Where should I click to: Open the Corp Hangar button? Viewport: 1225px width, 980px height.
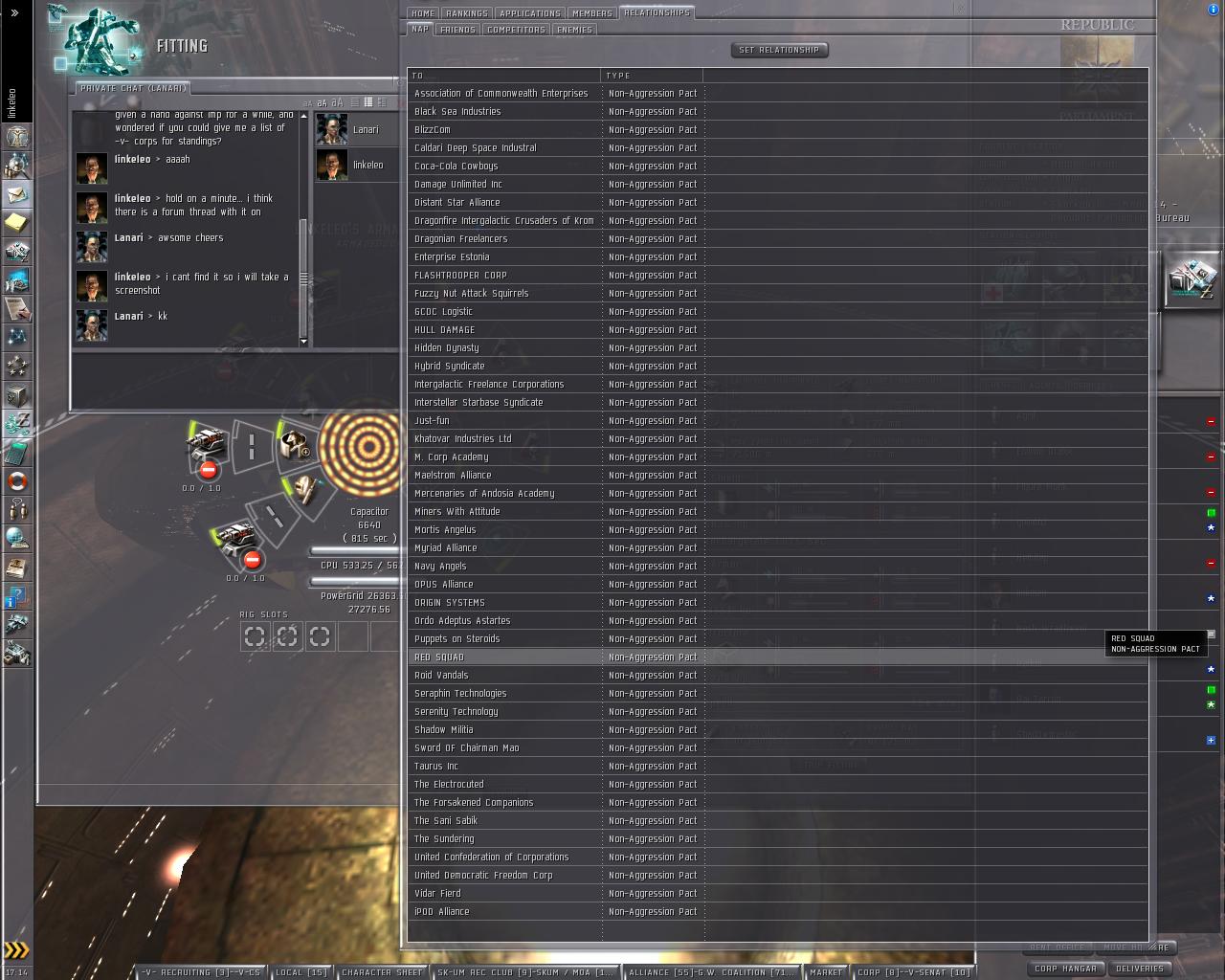1065,969
